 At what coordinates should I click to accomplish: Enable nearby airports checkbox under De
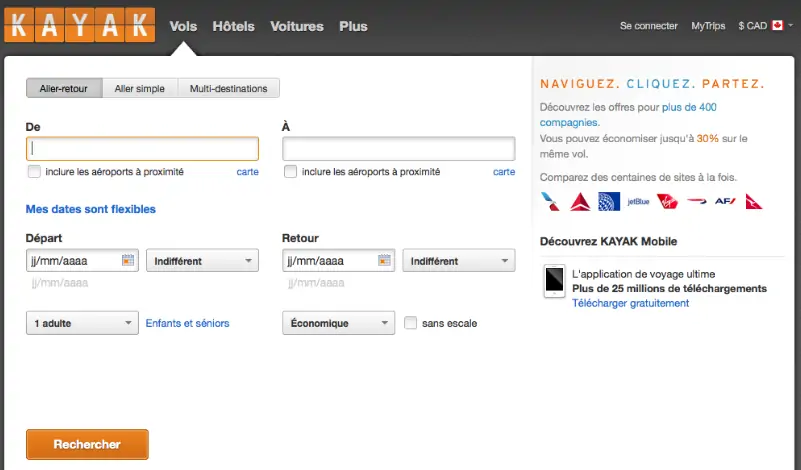tap(35, 172)
